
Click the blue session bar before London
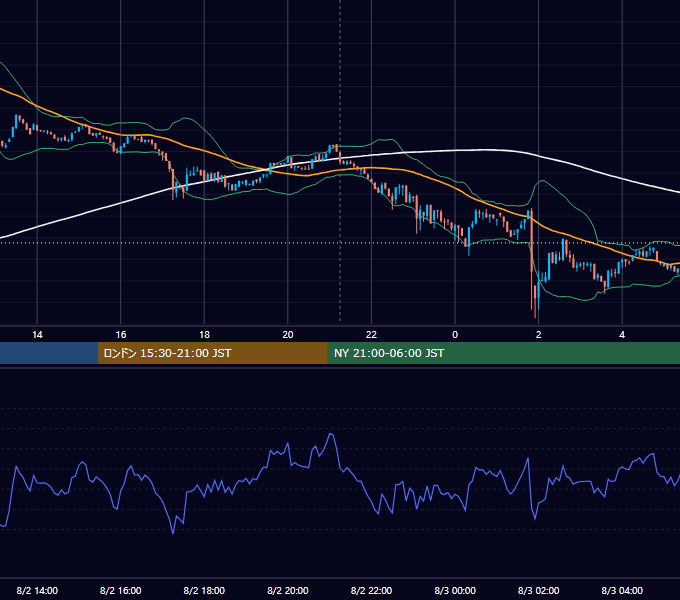pos(49,353)
